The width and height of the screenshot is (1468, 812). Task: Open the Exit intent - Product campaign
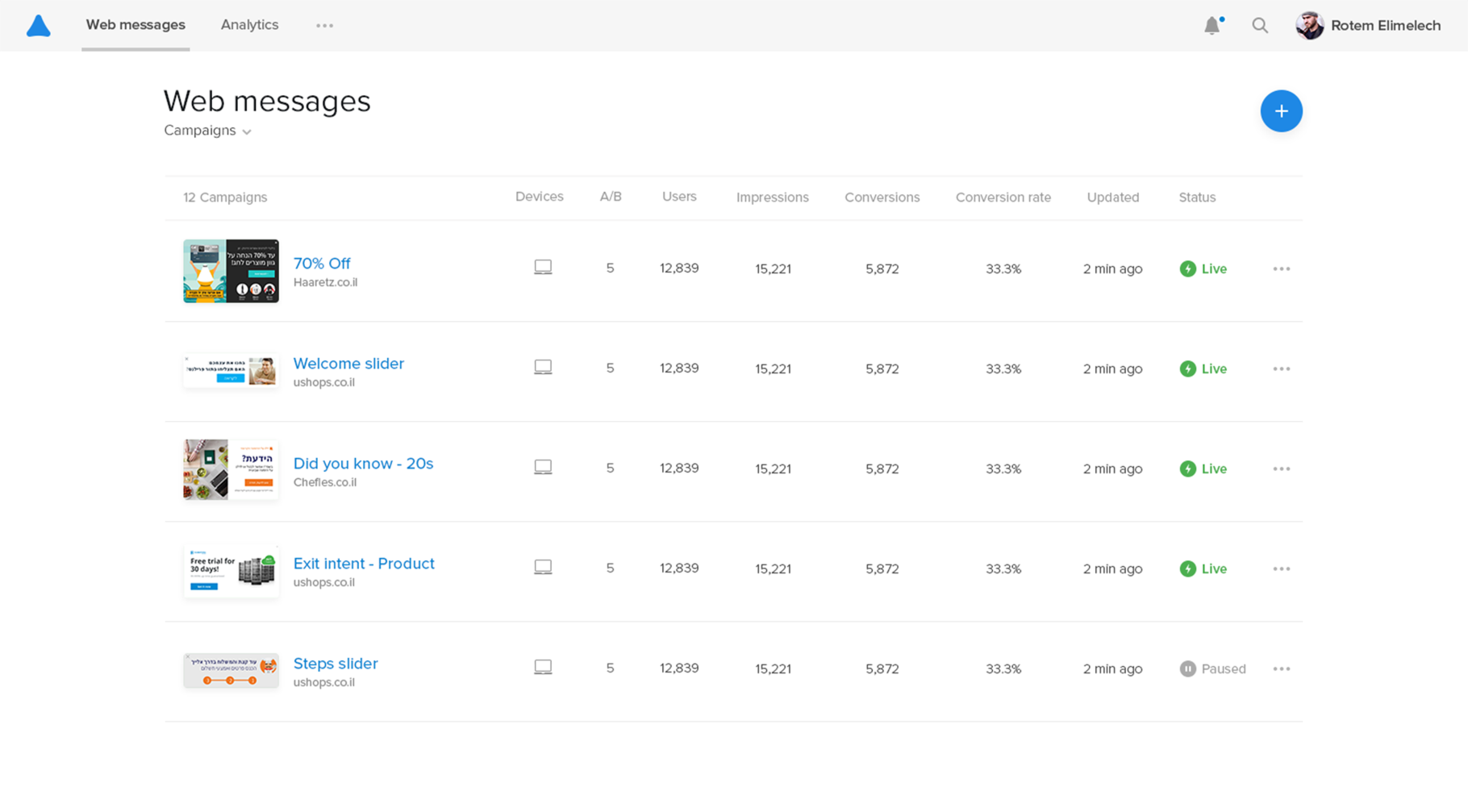364,564
